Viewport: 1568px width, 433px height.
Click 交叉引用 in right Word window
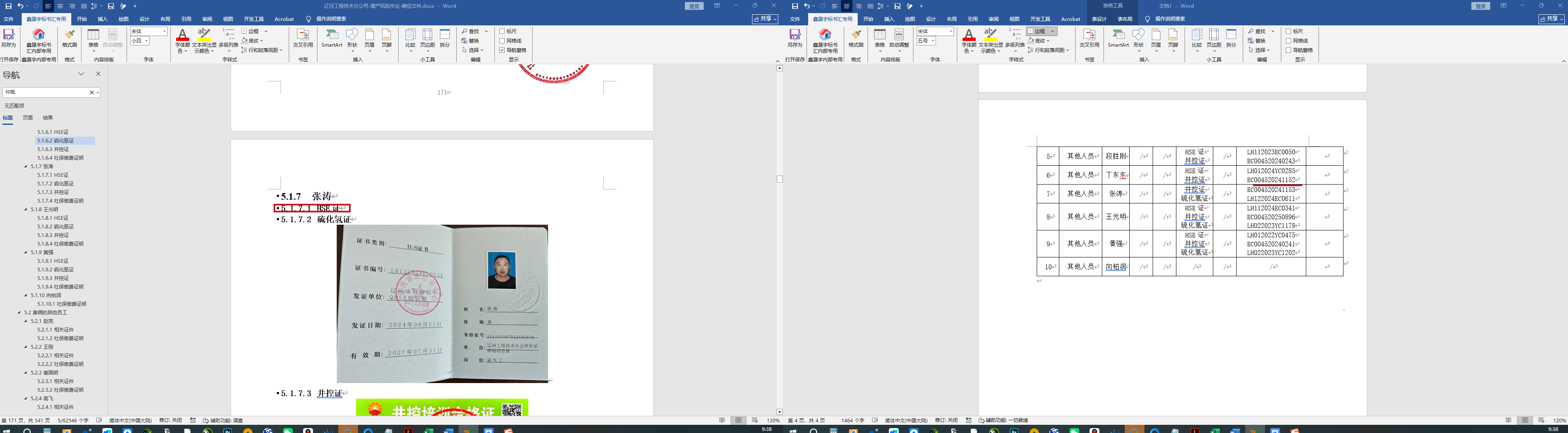point(1089,38)
